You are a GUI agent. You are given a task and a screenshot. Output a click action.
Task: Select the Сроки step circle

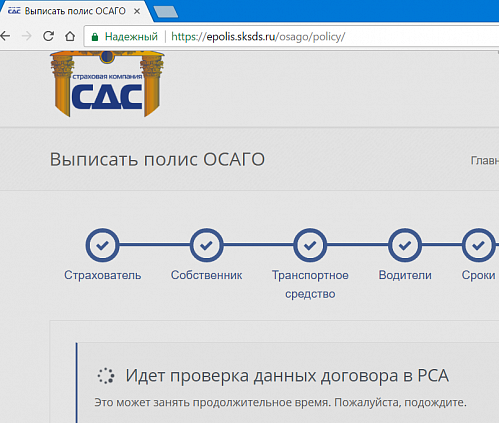(x=478, y=245)
